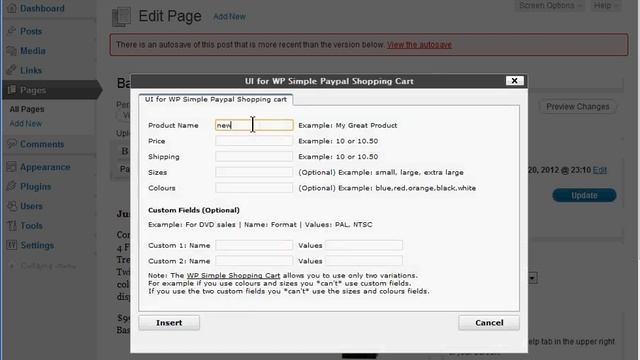Click the Settings sliders icon
Image resolution: width=640 pixels, height=360 pixels.
pyautogui.click(x=12, y=245)
